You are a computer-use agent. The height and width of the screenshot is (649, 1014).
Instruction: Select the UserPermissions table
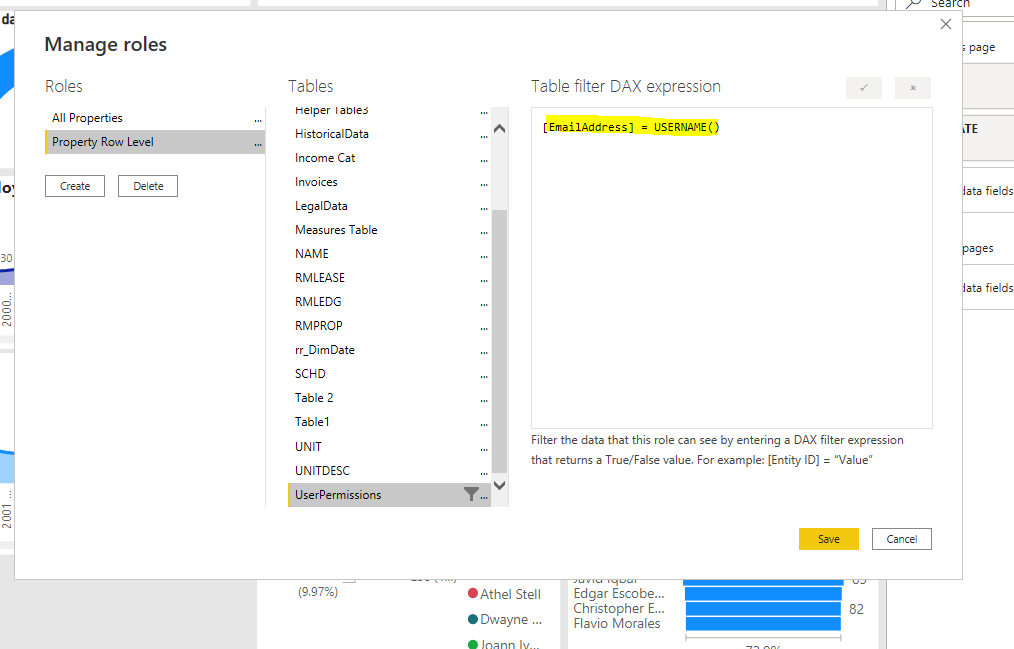(389, 495)
